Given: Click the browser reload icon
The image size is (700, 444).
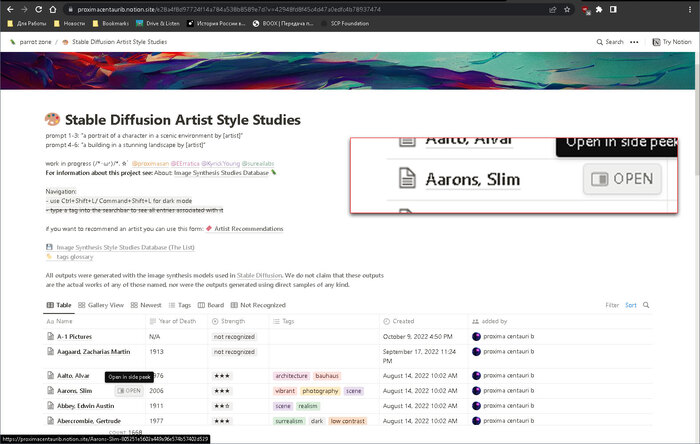Looking at the screenshot, I should tap(44, 9).
